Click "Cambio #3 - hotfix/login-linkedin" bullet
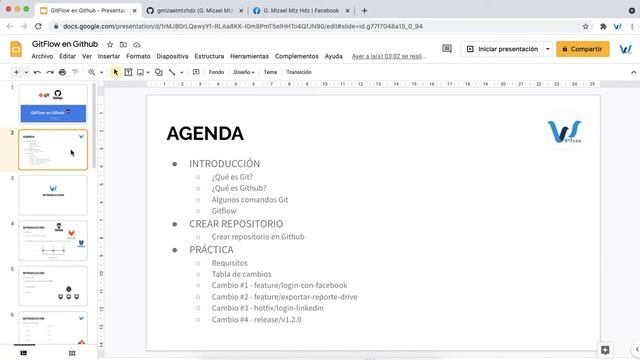The image size is (640, 360). click(x=267, y=308)
